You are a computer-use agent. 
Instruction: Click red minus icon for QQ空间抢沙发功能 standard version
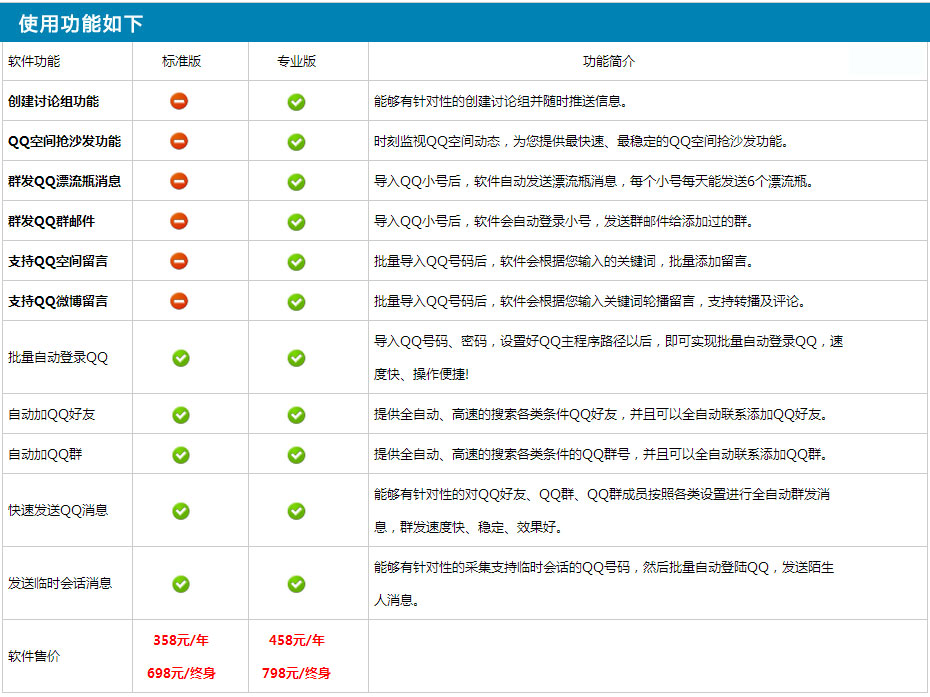tap(179, 141)
